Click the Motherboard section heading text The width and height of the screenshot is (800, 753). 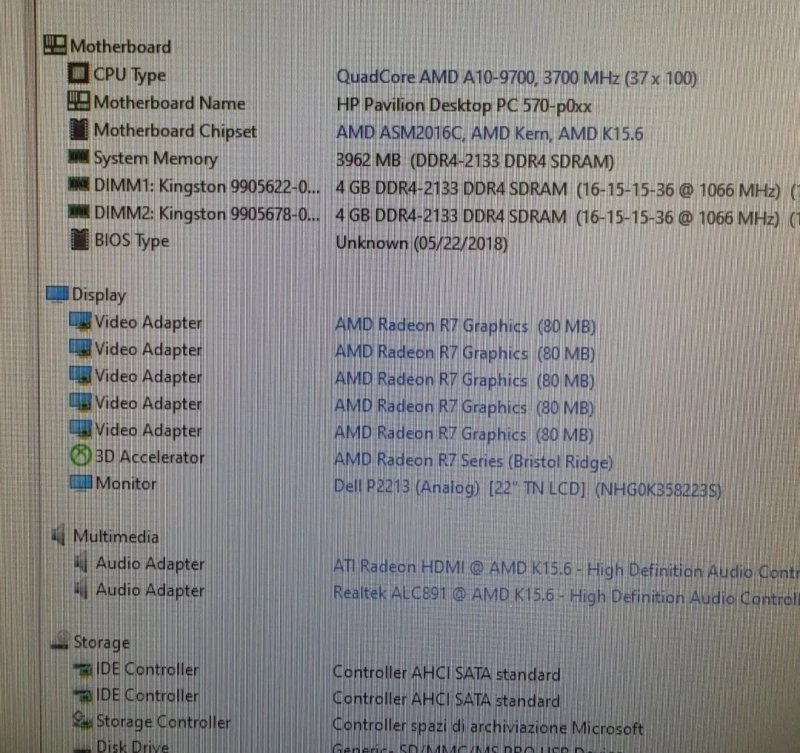pyautogui.click(x=121, y=46)
